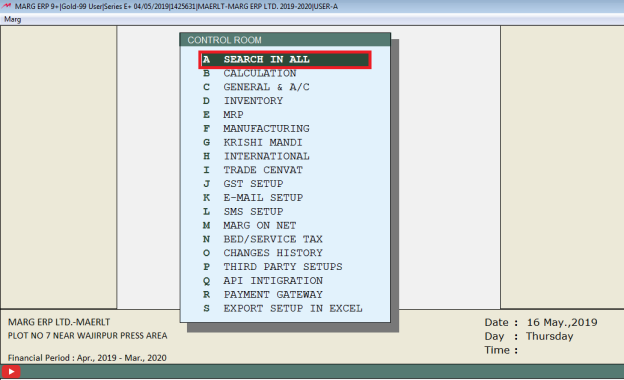This screenshot has height=380, width=624.
Task: Select SEARCH IN ALL option
Action: pyautogui.click(x=285, y=60)
